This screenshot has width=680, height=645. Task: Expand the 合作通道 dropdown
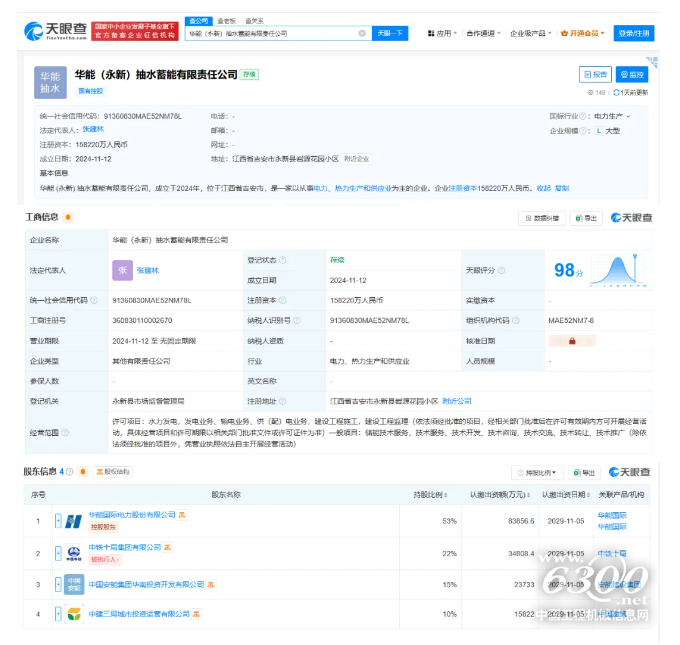(x=482, y=33)
